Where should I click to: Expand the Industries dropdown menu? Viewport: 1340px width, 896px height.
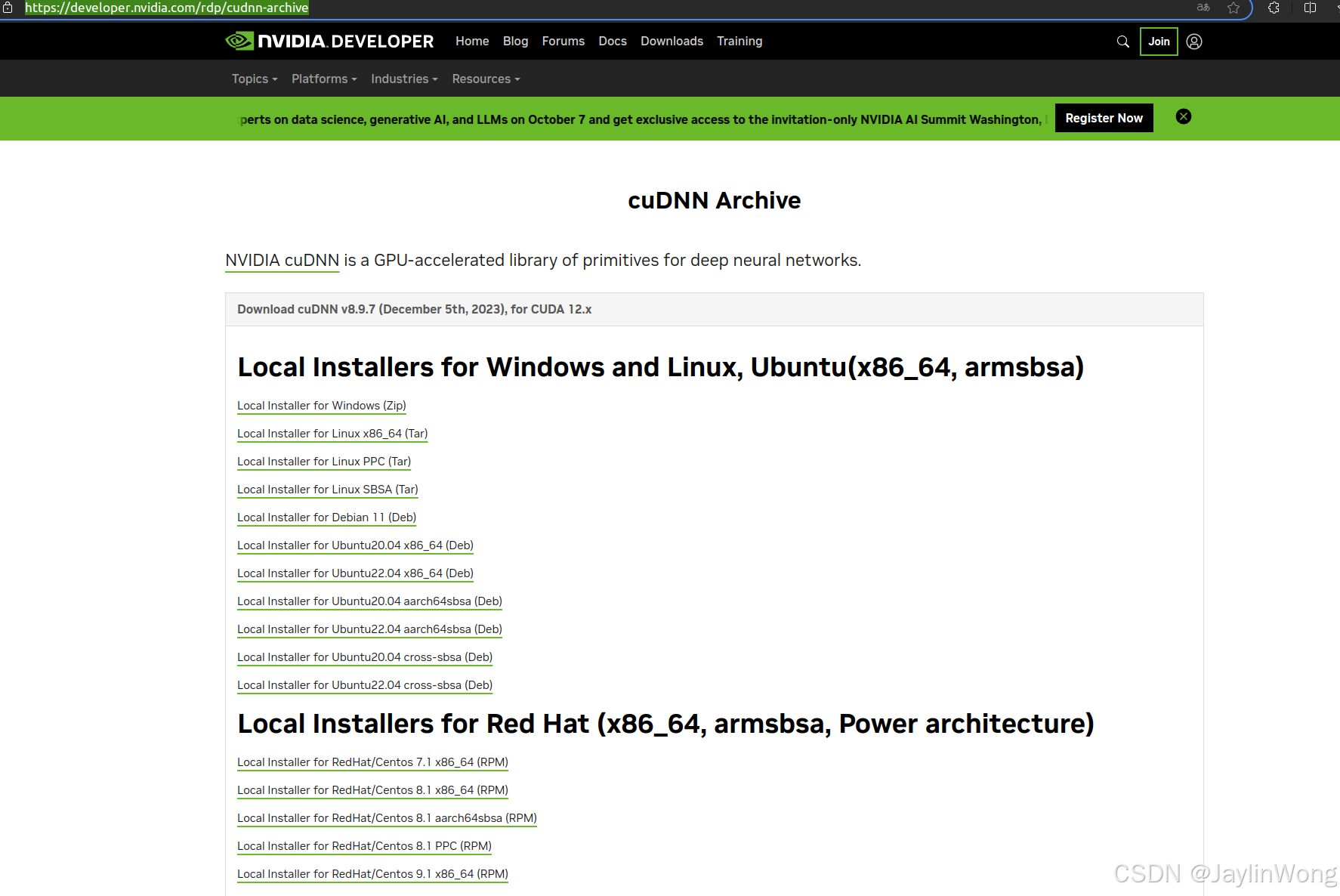coord(404,79)
